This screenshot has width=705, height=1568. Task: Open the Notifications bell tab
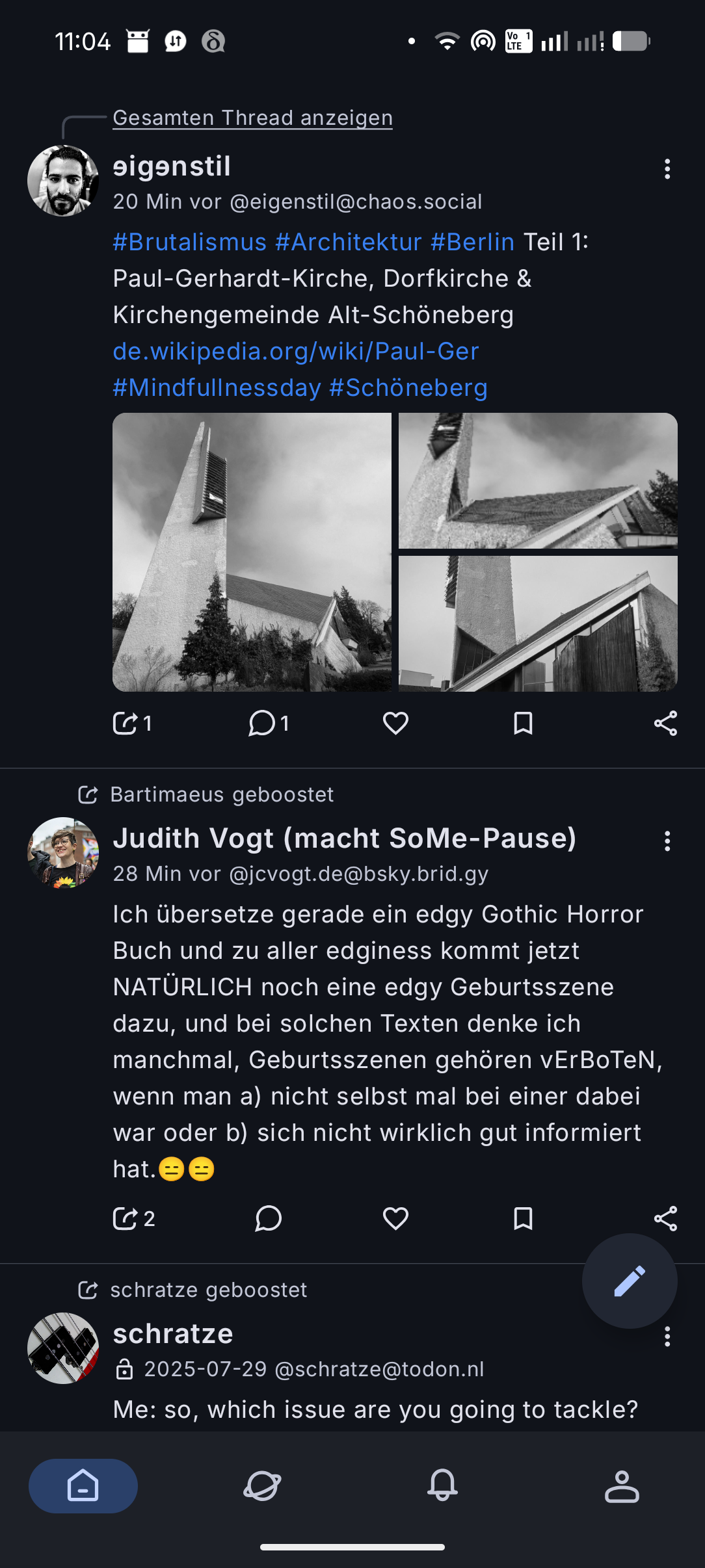point(442,1485)
